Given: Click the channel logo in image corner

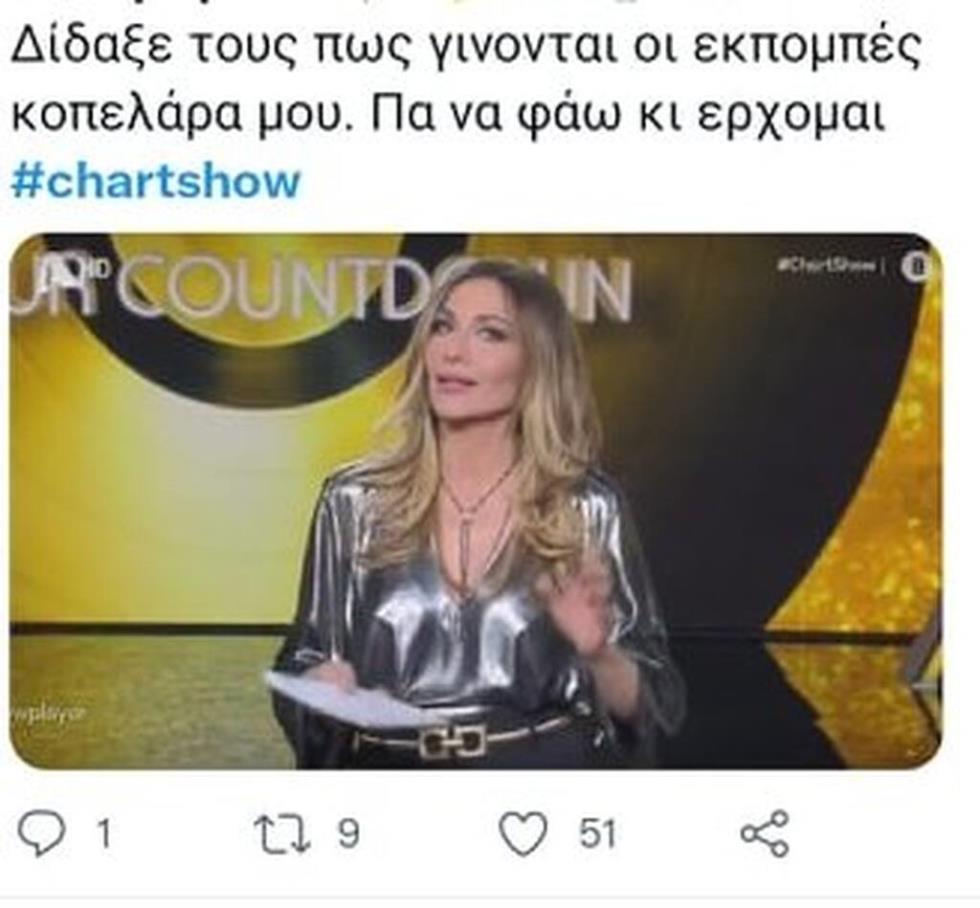Looking at the screenshot, I should coord(916,266).
